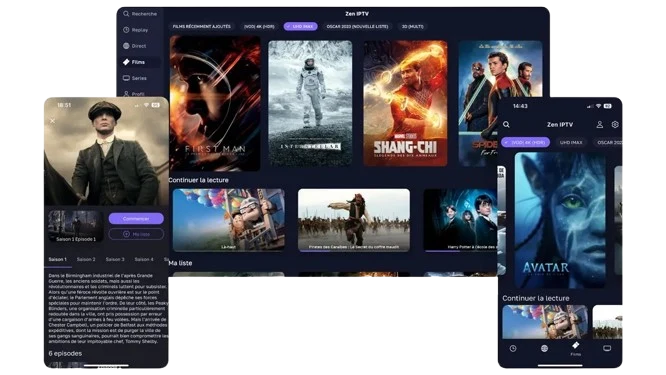Switch to the Saison 1 tab
Image resolution: width=666 pixels, height=375 pixels.
pos(57,259)
